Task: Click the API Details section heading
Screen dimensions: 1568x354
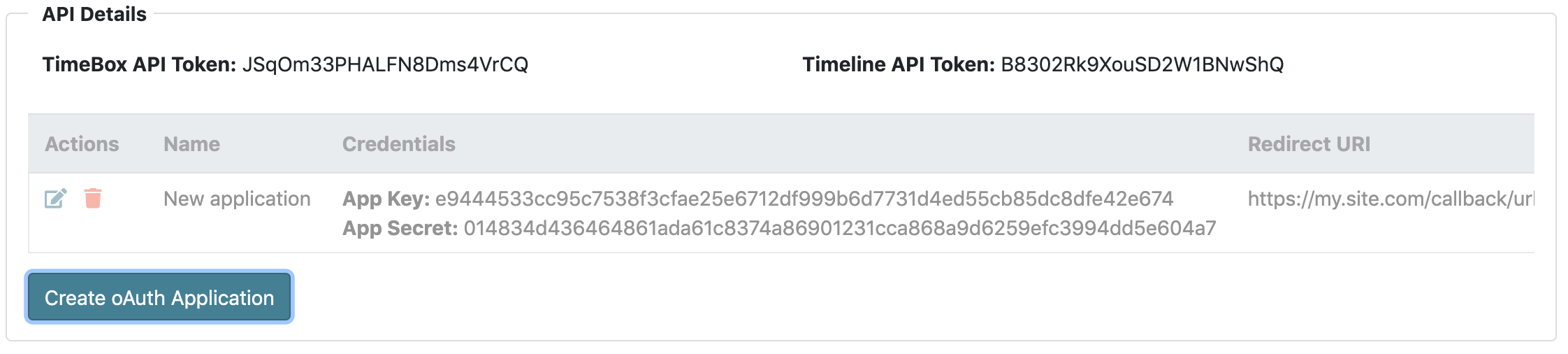Action: click(94, 14)
